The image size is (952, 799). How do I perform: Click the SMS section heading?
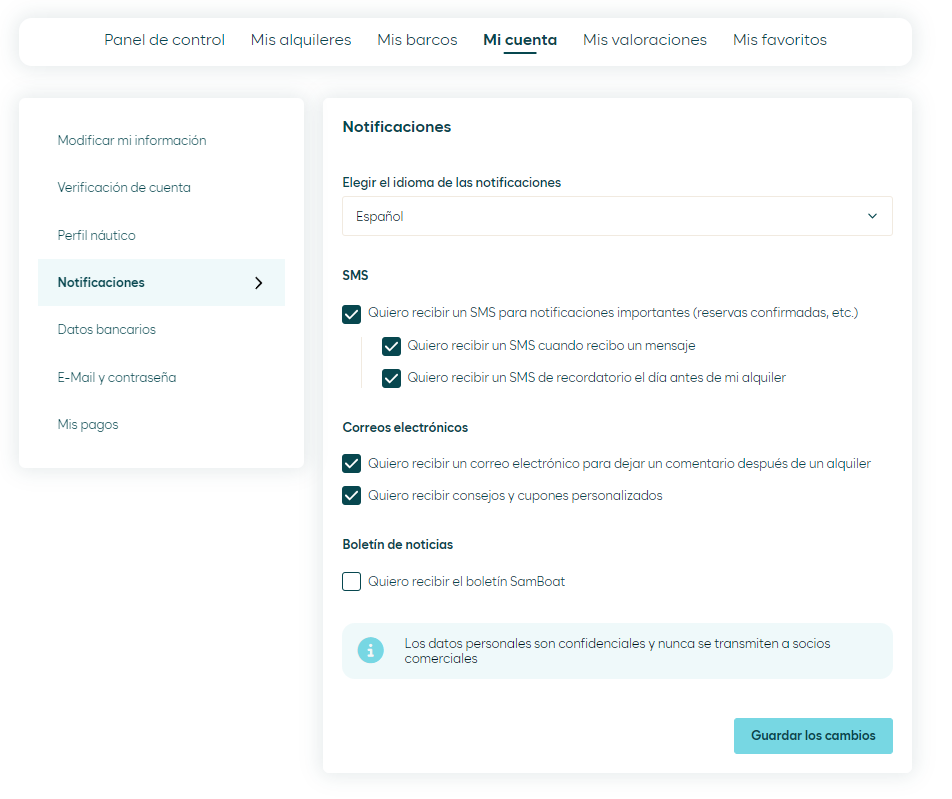click(x=355, y=276)
